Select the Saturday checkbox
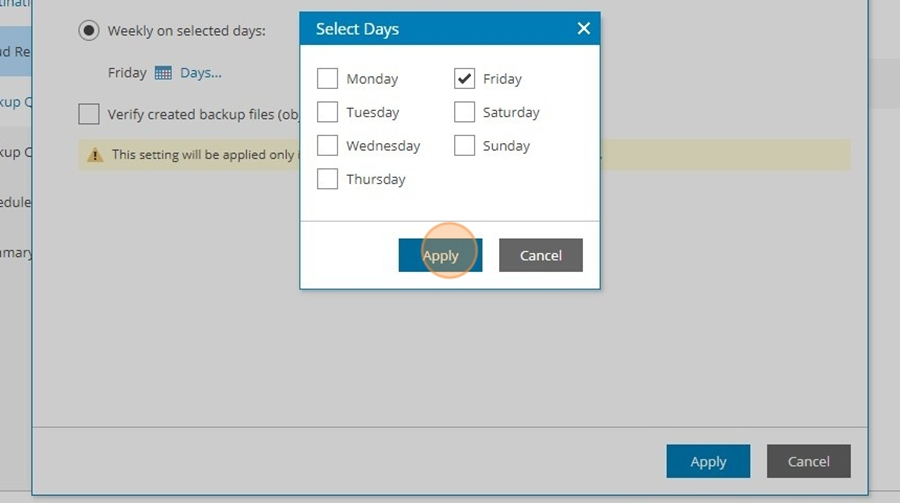This screenshot has height=503, width=900. pos(464,111)
